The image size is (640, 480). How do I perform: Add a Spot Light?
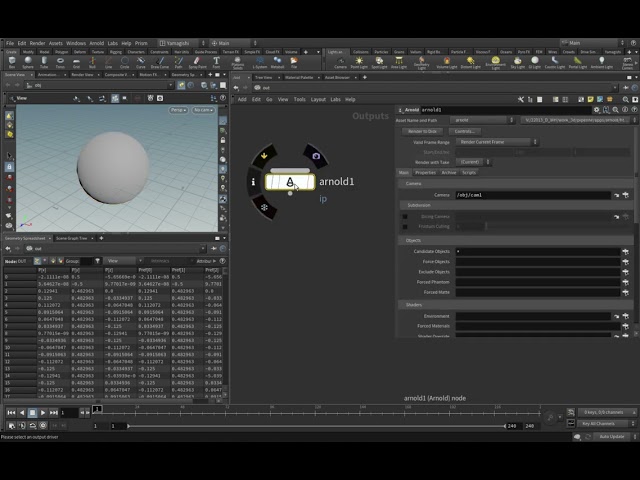point(379,62)
